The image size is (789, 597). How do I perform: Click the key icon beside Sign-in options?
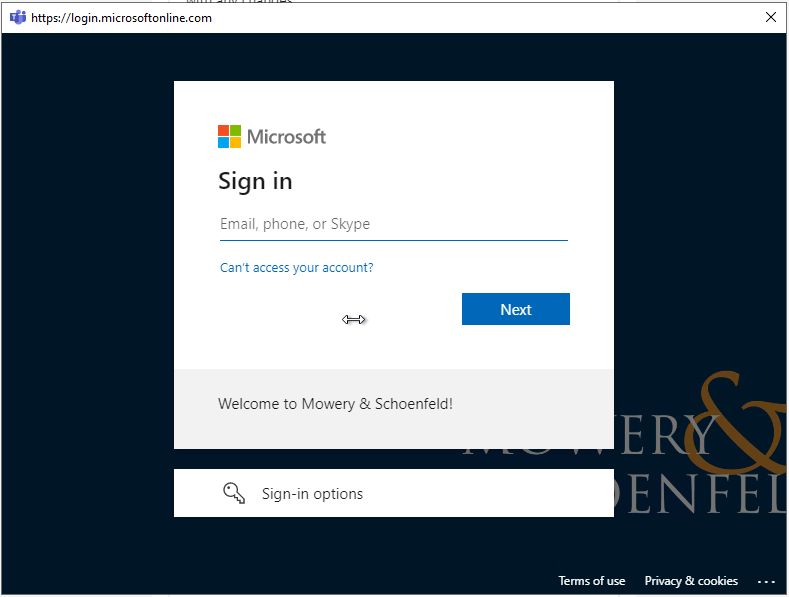tap(234, 493)
